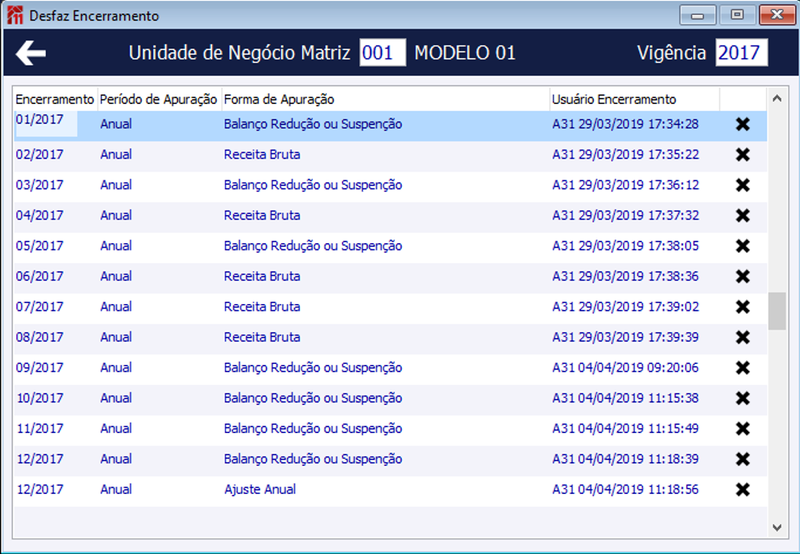Click the Forma de Apuração column header
Image resolution: width=800 pixels, height=554 pixels.
tap(386, 99)
